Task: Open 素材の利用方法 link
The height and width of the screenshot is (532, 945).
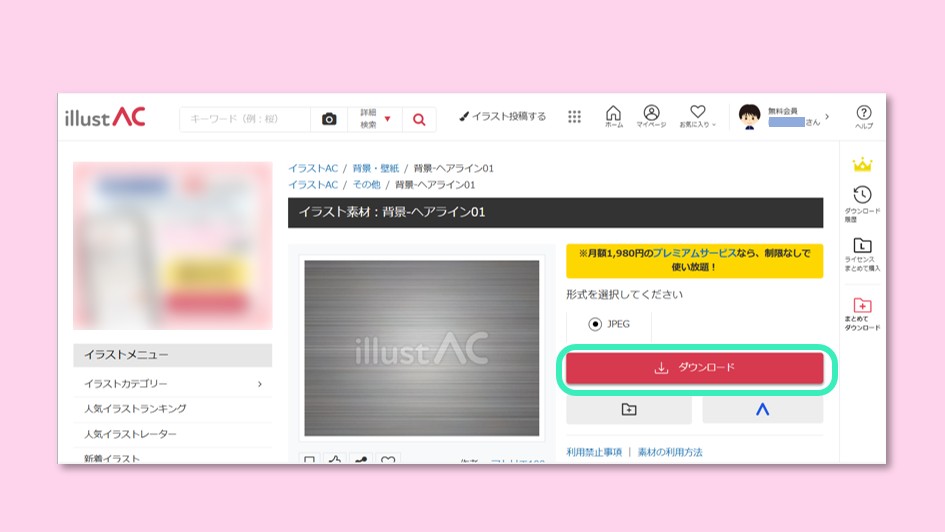Action: click(x=670, y=452)
